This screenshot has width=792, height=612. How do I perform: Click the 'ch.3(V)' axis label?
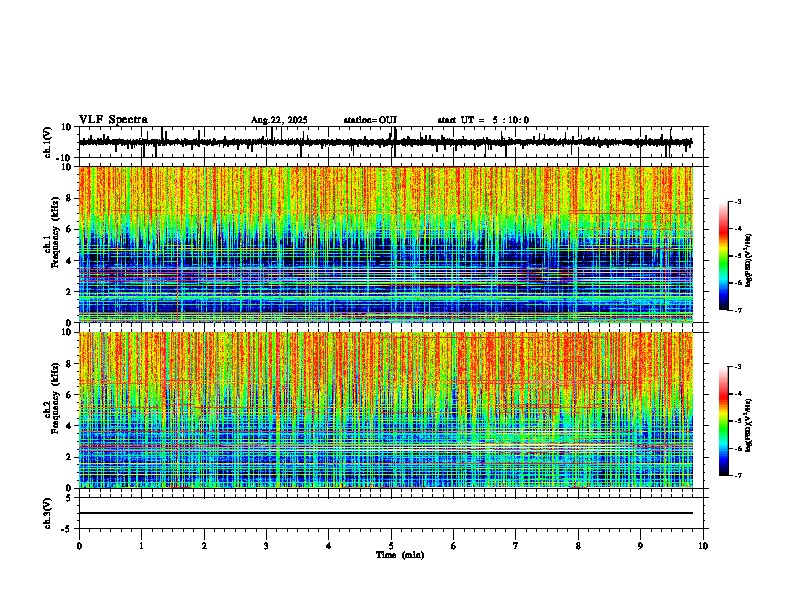click(48, 514)
